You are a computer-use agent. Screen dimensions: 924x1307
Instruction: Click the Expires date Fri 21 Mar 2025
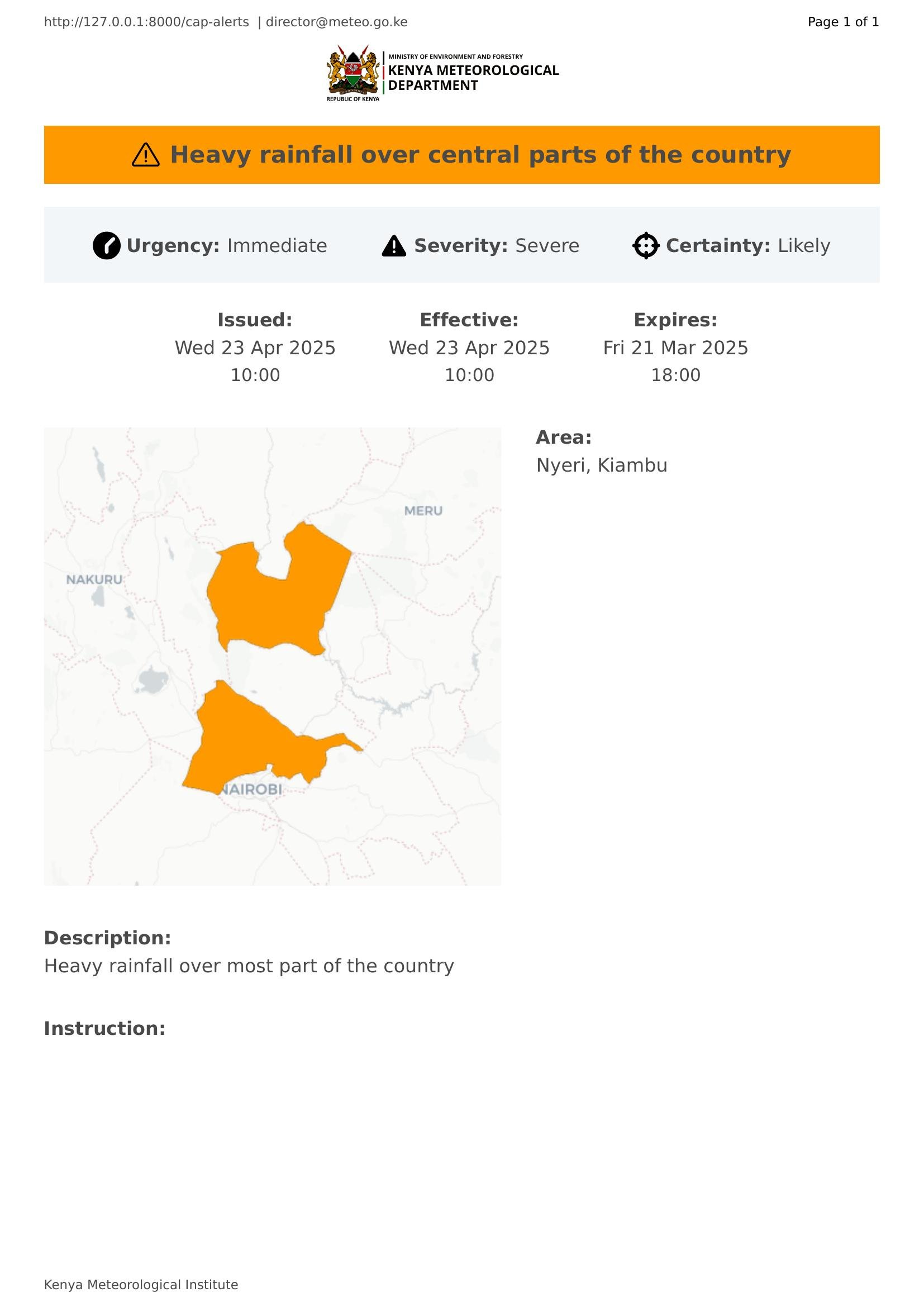675,348
